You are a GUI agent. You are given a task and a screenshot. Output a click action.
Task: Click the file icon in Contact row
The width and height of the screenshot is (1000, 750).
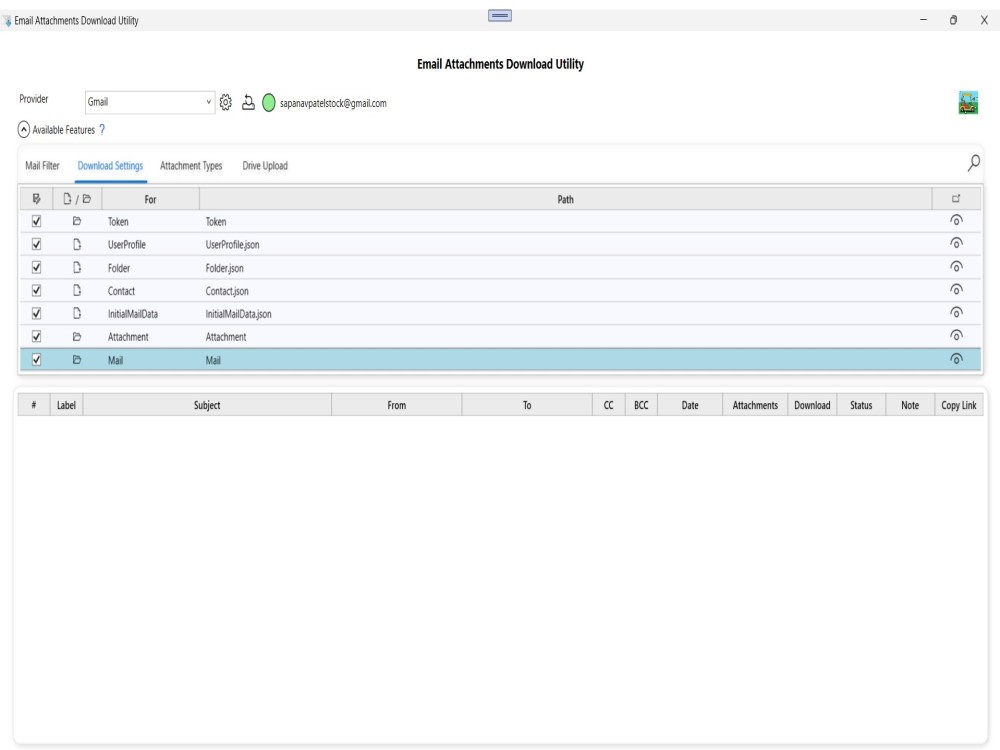click(x=77, y=290)
